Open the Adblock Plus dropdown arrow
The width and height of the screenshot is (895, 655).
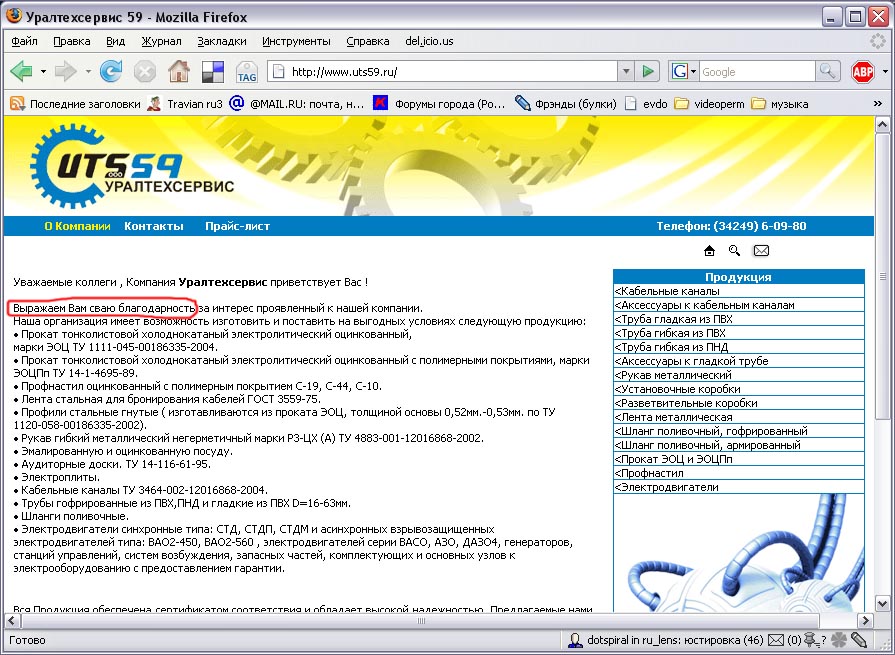pyautogui.click(x=885, y=72)
